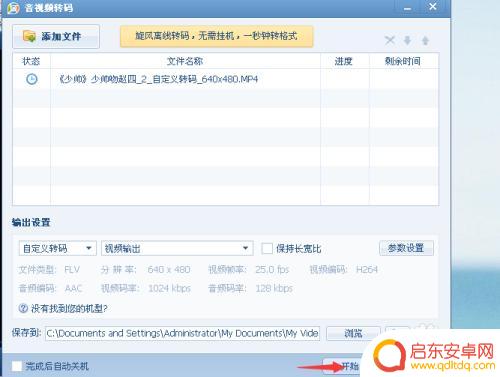
Task: Click the 输出设置 section heading
Action: coord(31,222)
